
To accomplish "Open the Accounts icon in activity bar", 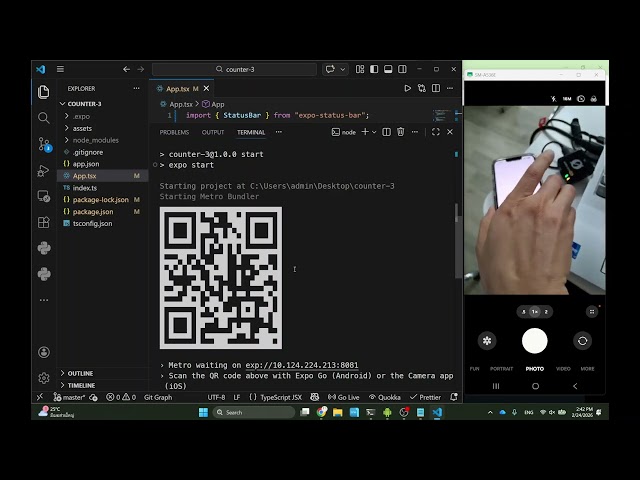I will click(x=44, y=352).
